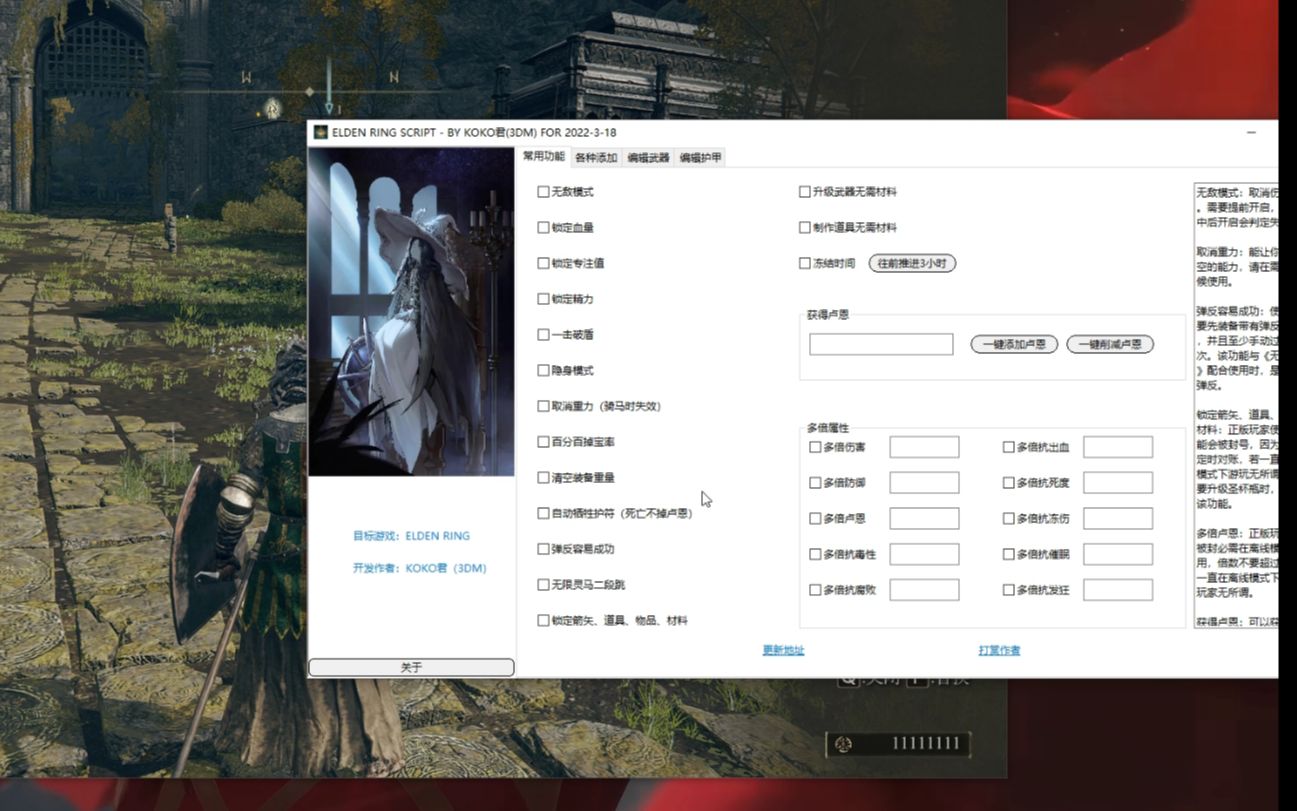
Task: Toggle 锁定箭矢、道具、物品、材料 checkbox
Action: 543,621
